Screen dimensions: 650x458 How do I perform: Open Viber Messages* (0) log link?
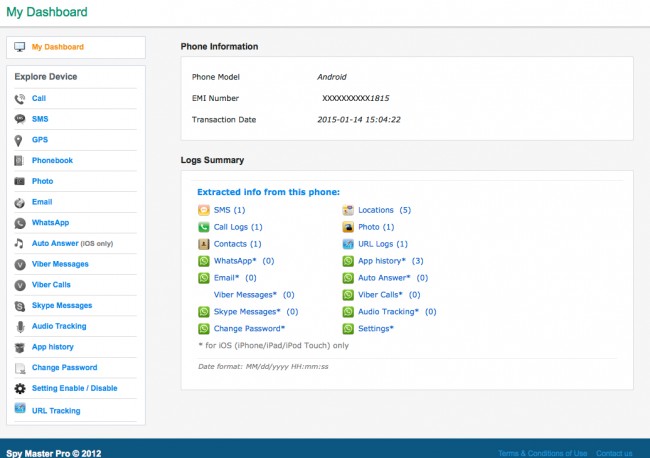(254, 295)
